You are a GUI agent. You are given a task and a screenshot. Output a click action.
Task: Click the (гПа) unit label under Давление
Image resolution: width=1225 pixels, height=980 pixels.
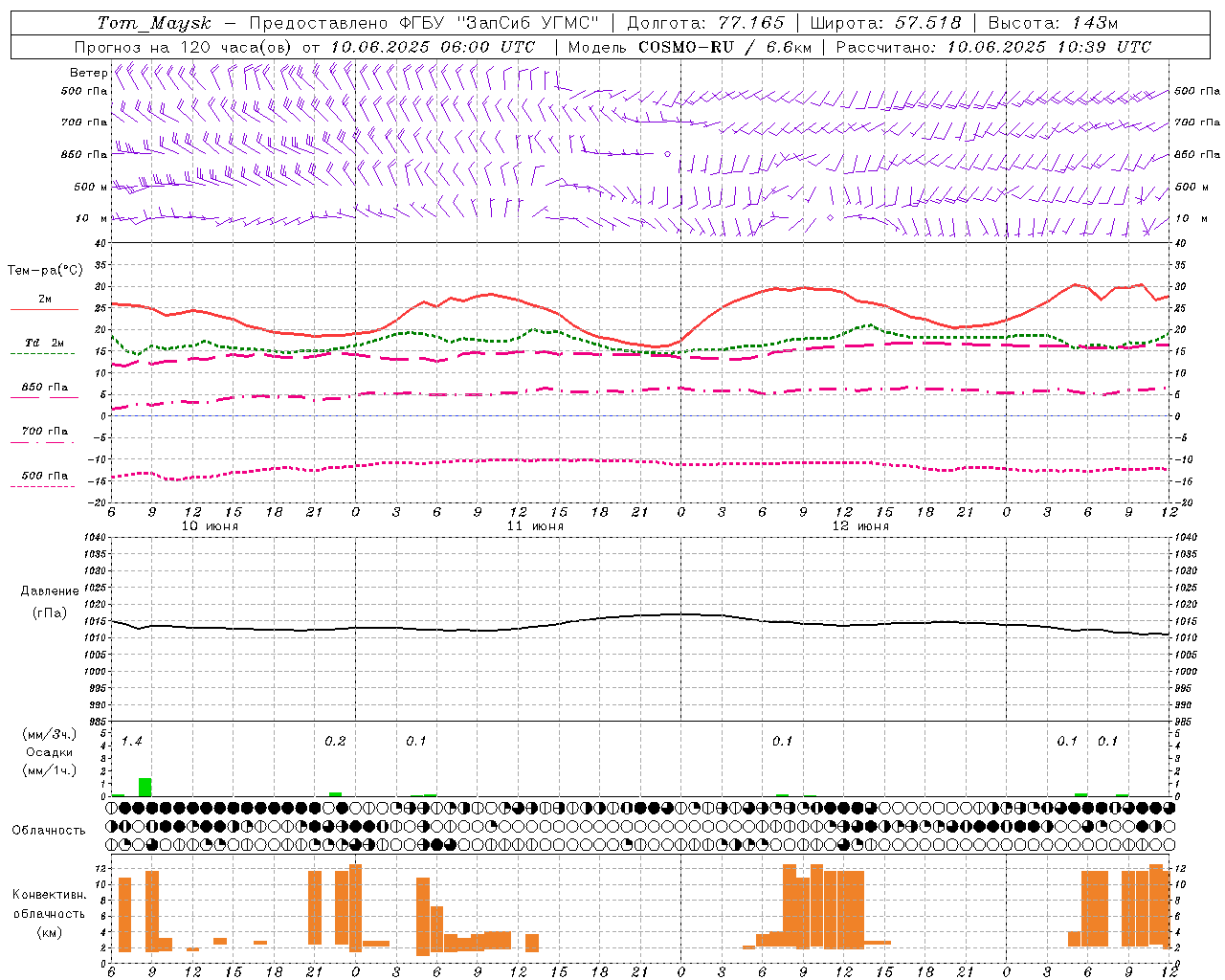point(50,613)
